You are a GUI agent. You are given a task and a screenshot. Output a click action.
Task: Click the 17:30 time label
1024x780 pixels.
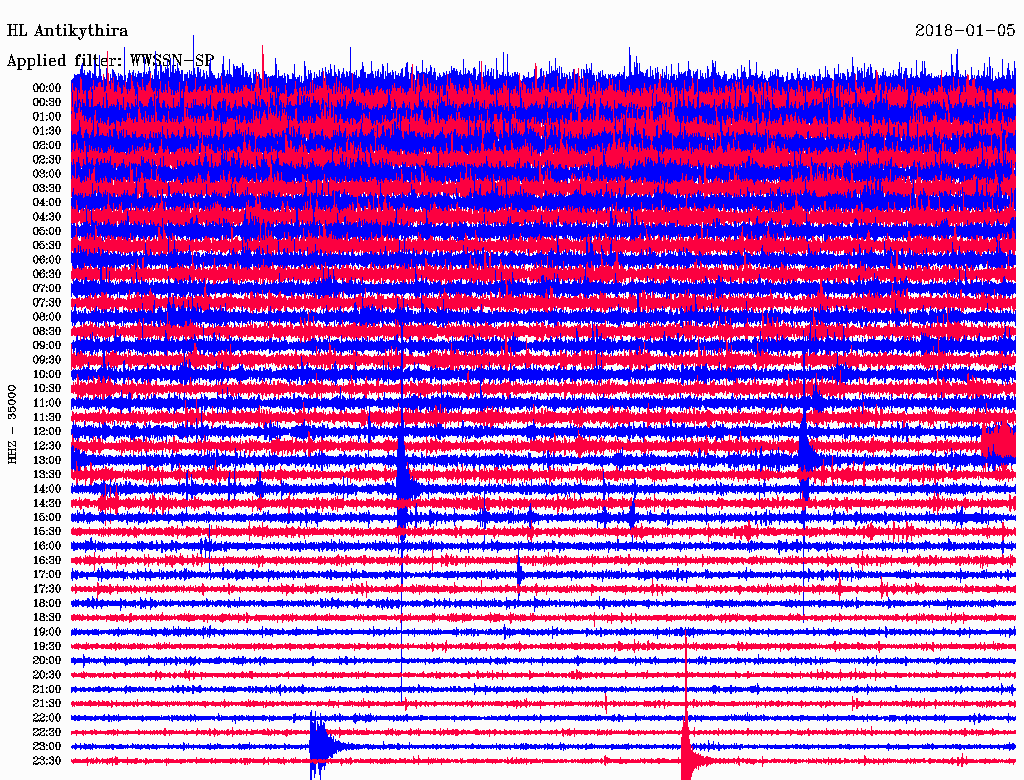(47, 589)
